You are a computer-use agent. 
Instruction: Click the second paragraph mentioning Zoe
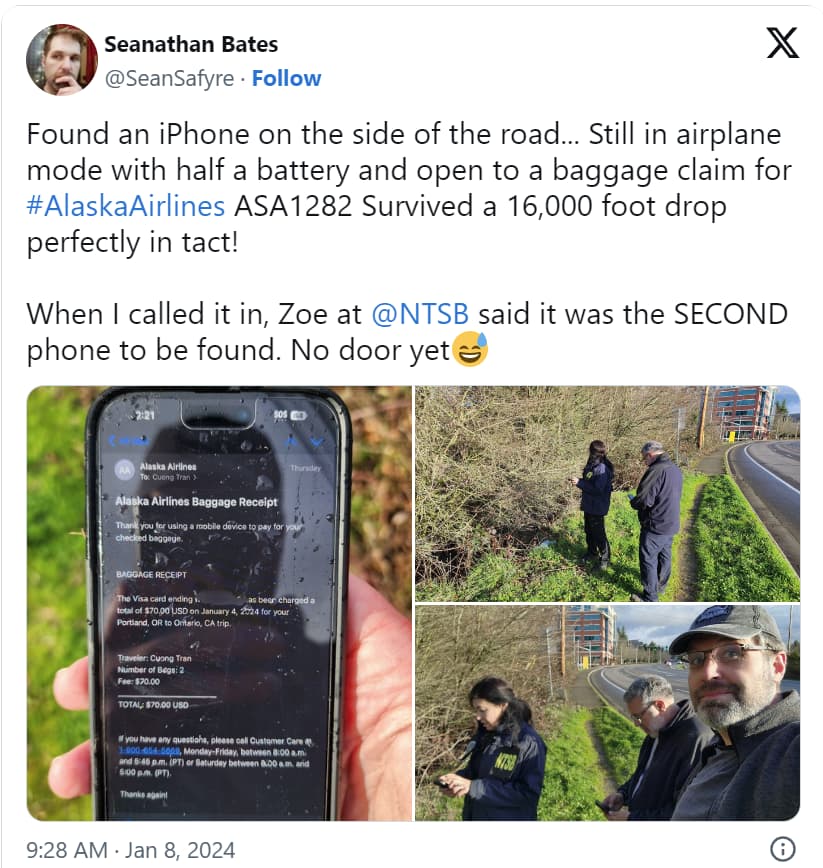pos(407,332)
